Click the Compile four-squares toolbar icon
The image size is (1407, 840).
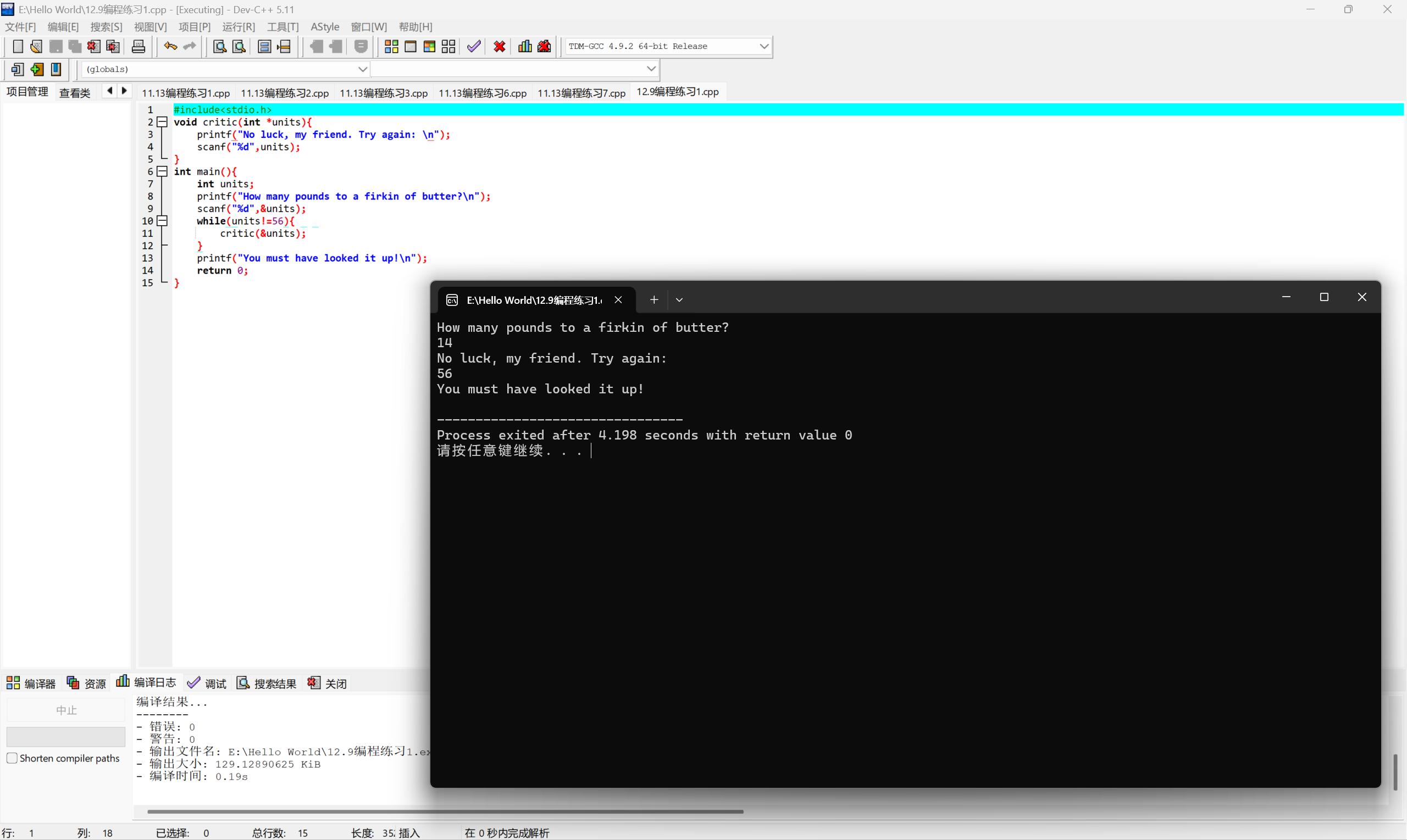click(391, 46)
